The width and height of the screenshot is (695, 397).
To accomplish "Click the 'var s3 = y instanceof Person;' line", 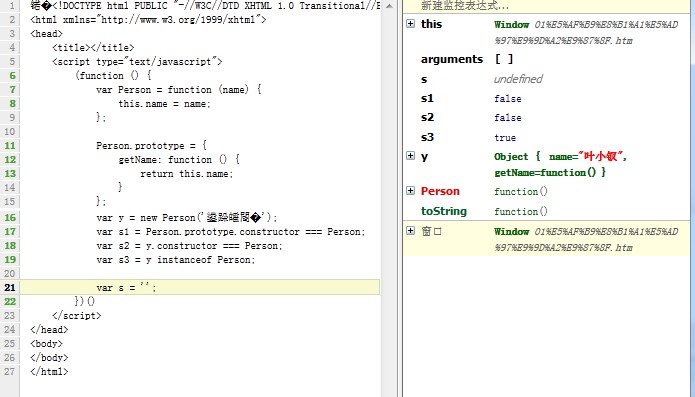I will 176,260.
